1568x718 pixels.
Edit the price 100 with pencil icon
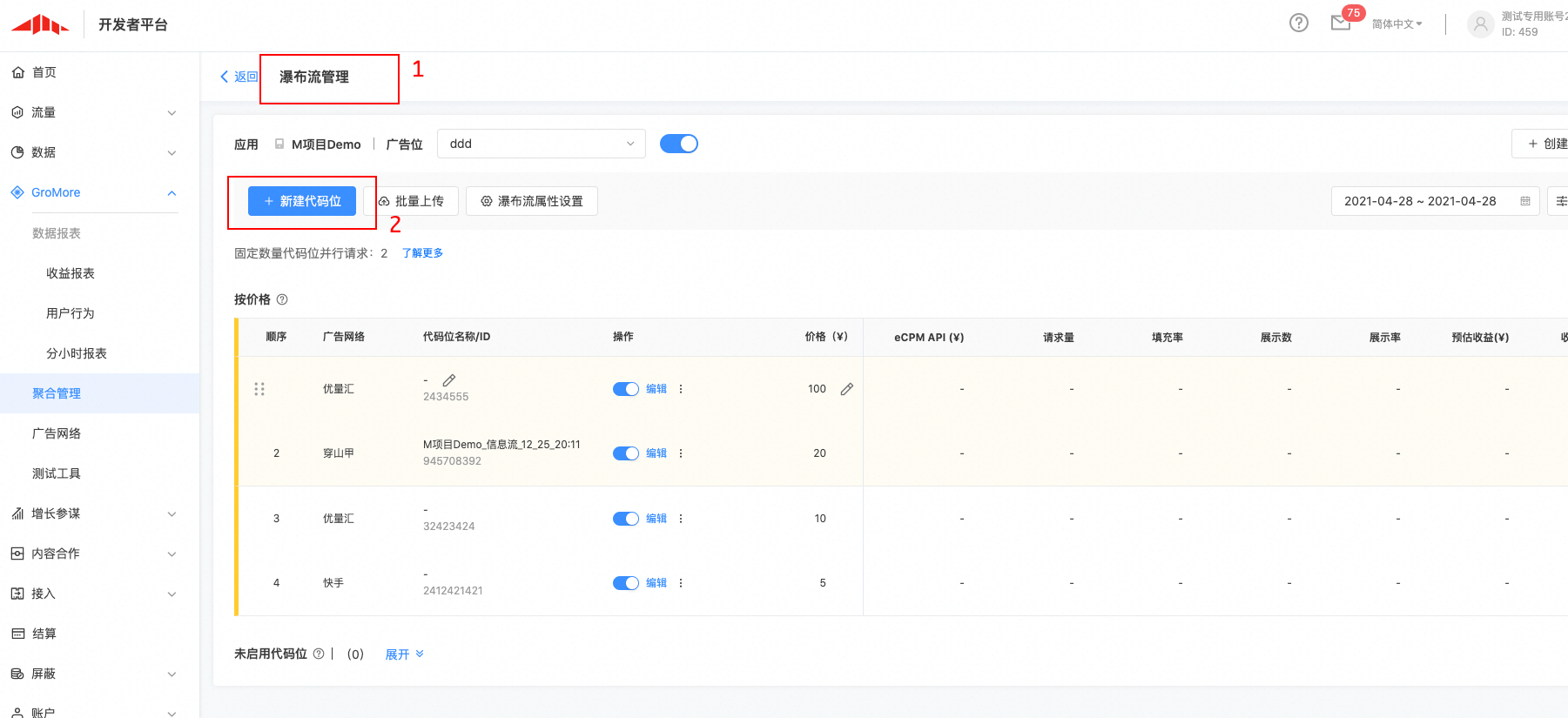click(x=846, y=389)
